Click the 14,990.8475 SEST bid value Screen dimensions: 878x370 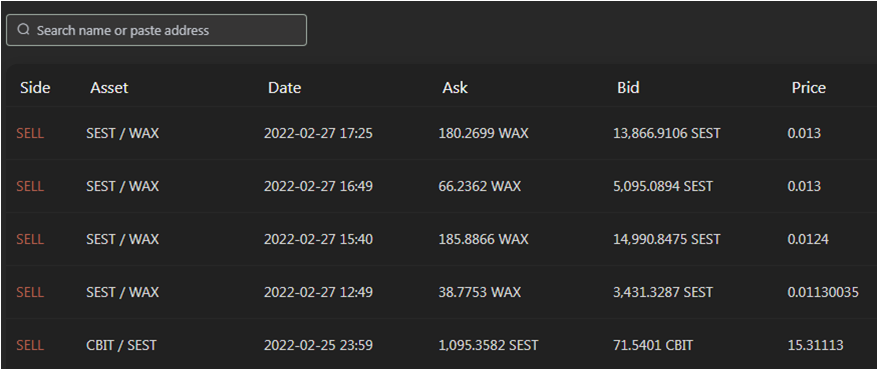[666, 239]
